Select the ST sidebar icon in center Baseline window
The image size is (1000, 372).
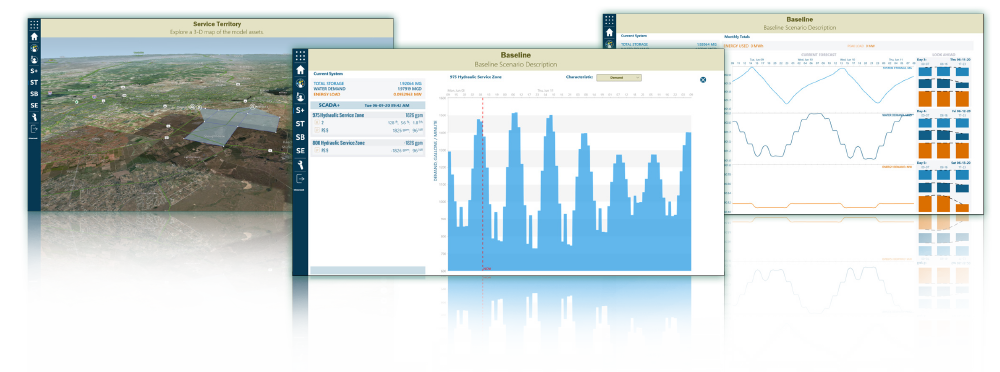click(x=300, y=124)
